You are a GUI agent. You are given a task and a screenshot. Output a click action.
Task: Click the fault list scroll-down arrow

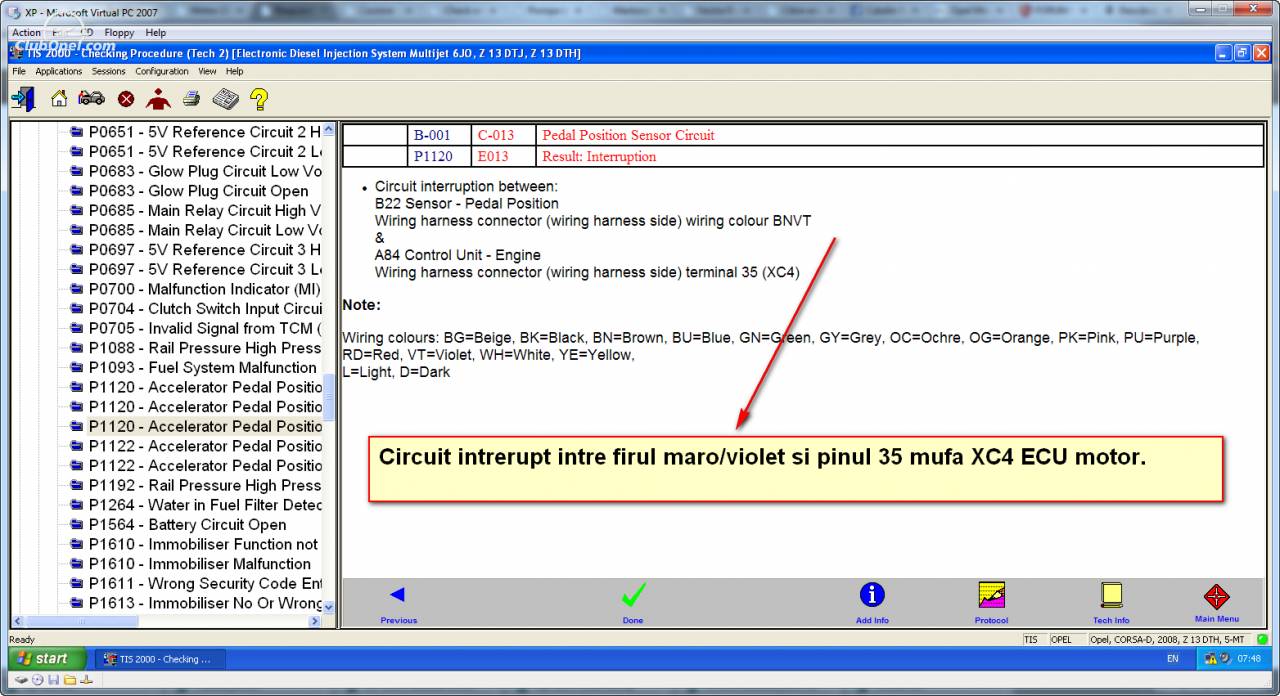coord(329,607)
